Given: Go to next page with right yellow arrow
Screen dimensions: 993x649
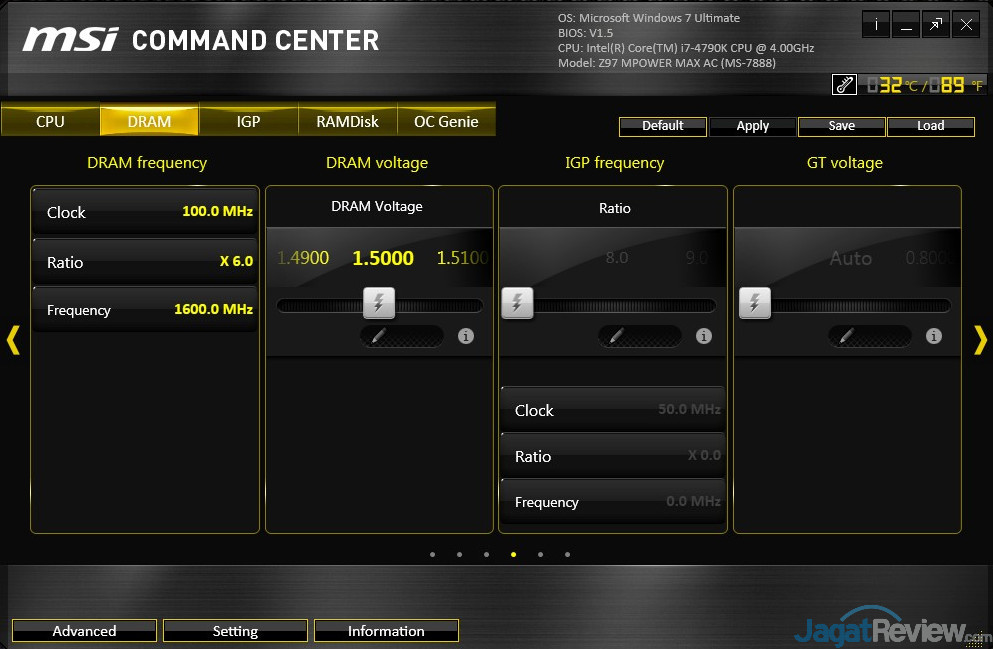Looking at the screenshot, I should [x=980, y=340].
